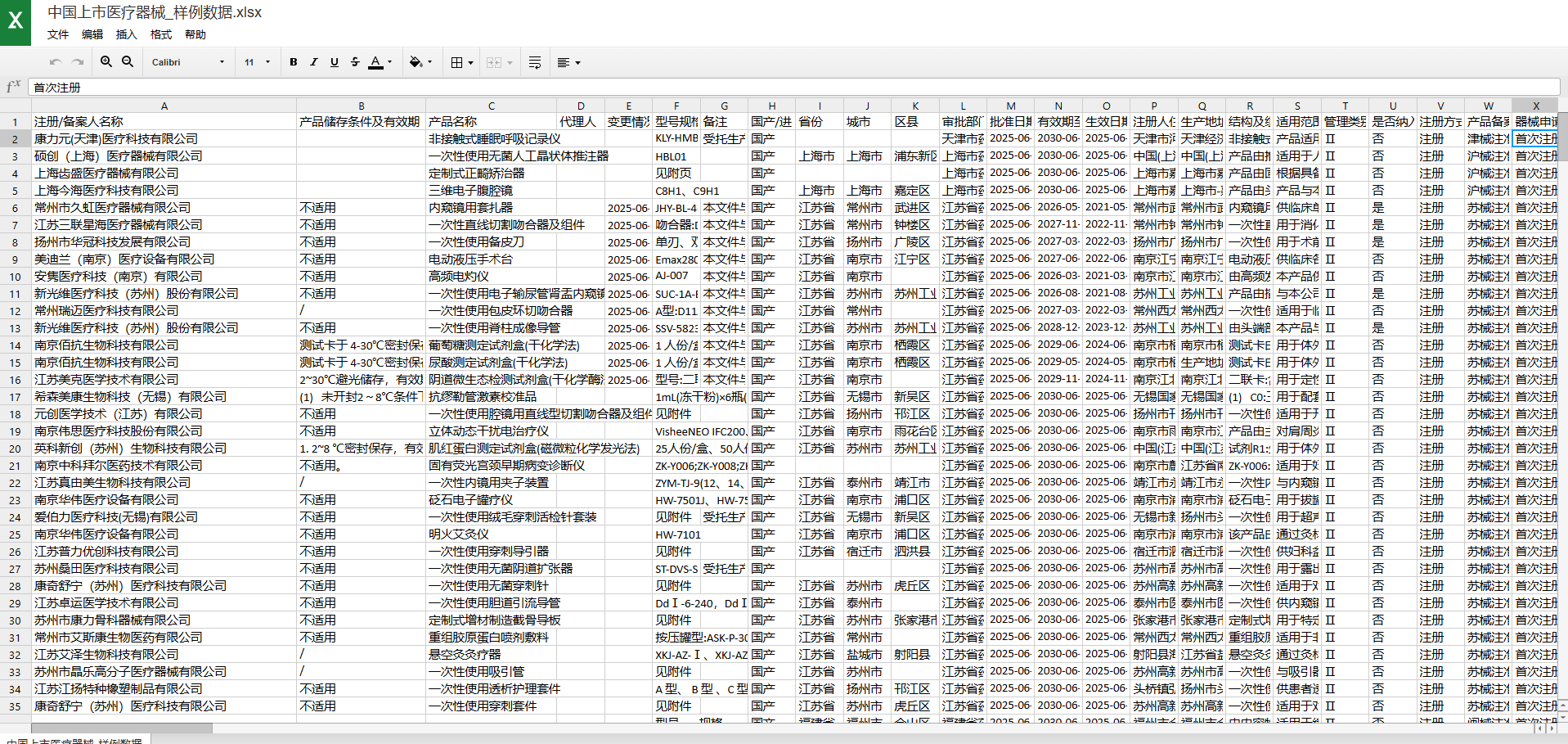Select row 10 header
Screen dimensions: 1568x744
click(x=16, y=277)
